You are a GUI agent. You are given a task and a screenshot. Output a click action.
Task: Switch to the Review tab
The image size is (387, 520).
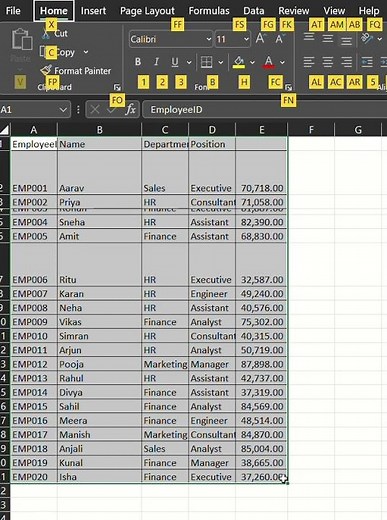tap(294, 11)
